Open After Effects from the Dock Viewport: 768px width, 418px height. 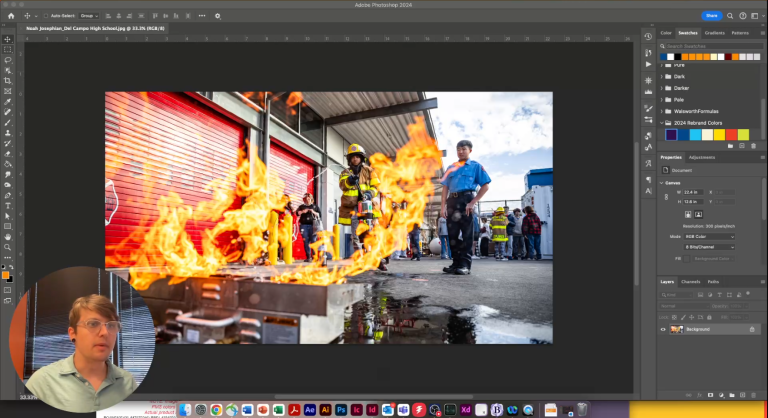click(310, 410)
